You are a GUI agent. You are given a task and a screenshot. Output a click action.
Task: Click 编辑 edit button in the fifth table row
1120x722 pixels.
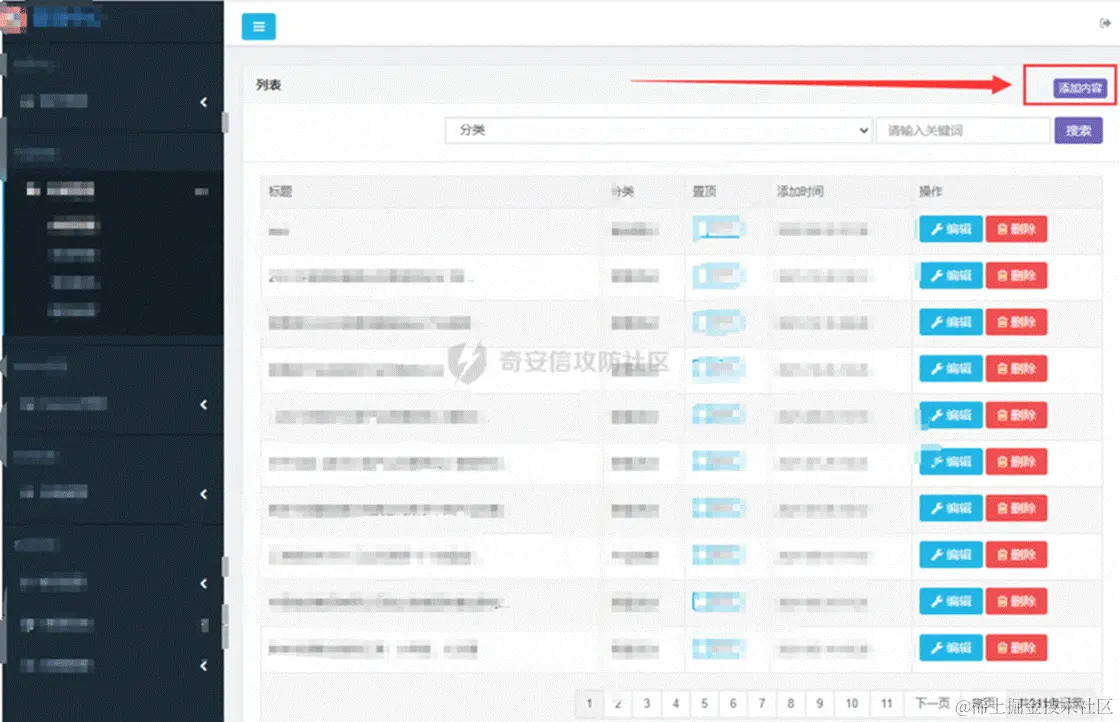tap(951, 415)
